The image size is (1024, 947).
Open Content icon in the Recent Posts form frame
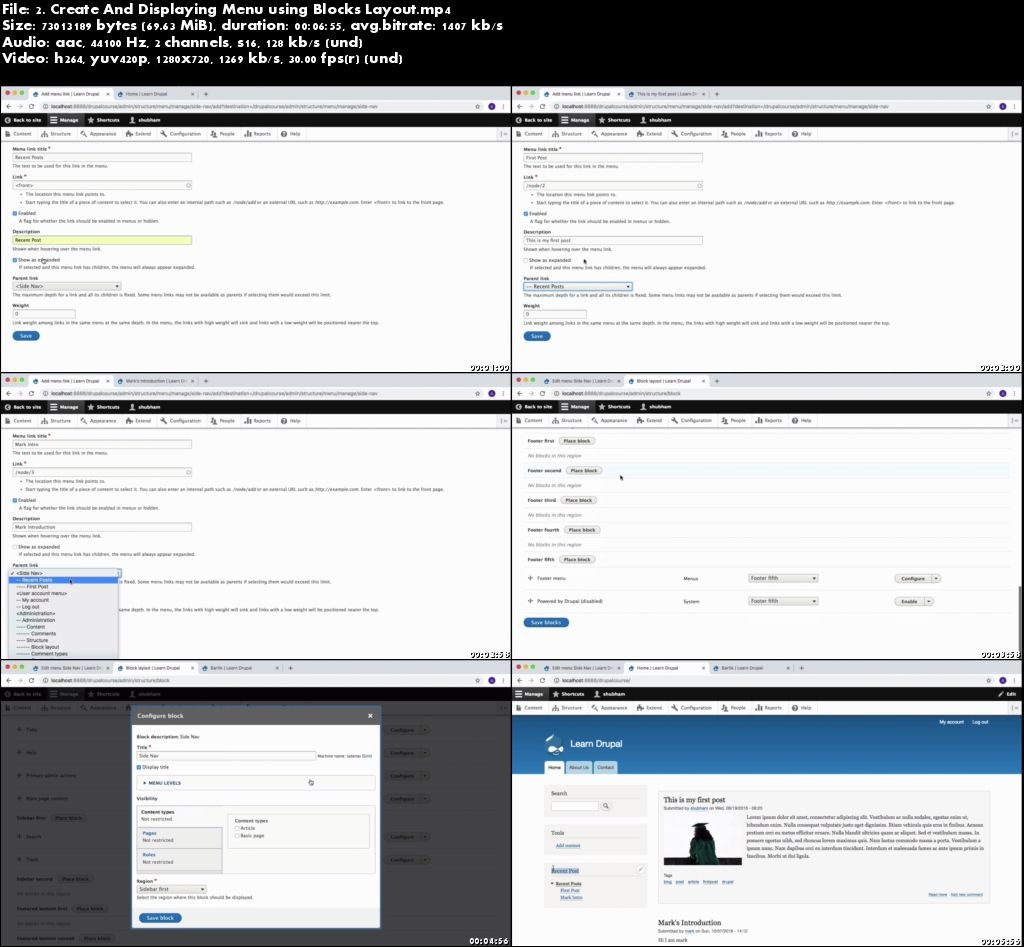(8, 134)
